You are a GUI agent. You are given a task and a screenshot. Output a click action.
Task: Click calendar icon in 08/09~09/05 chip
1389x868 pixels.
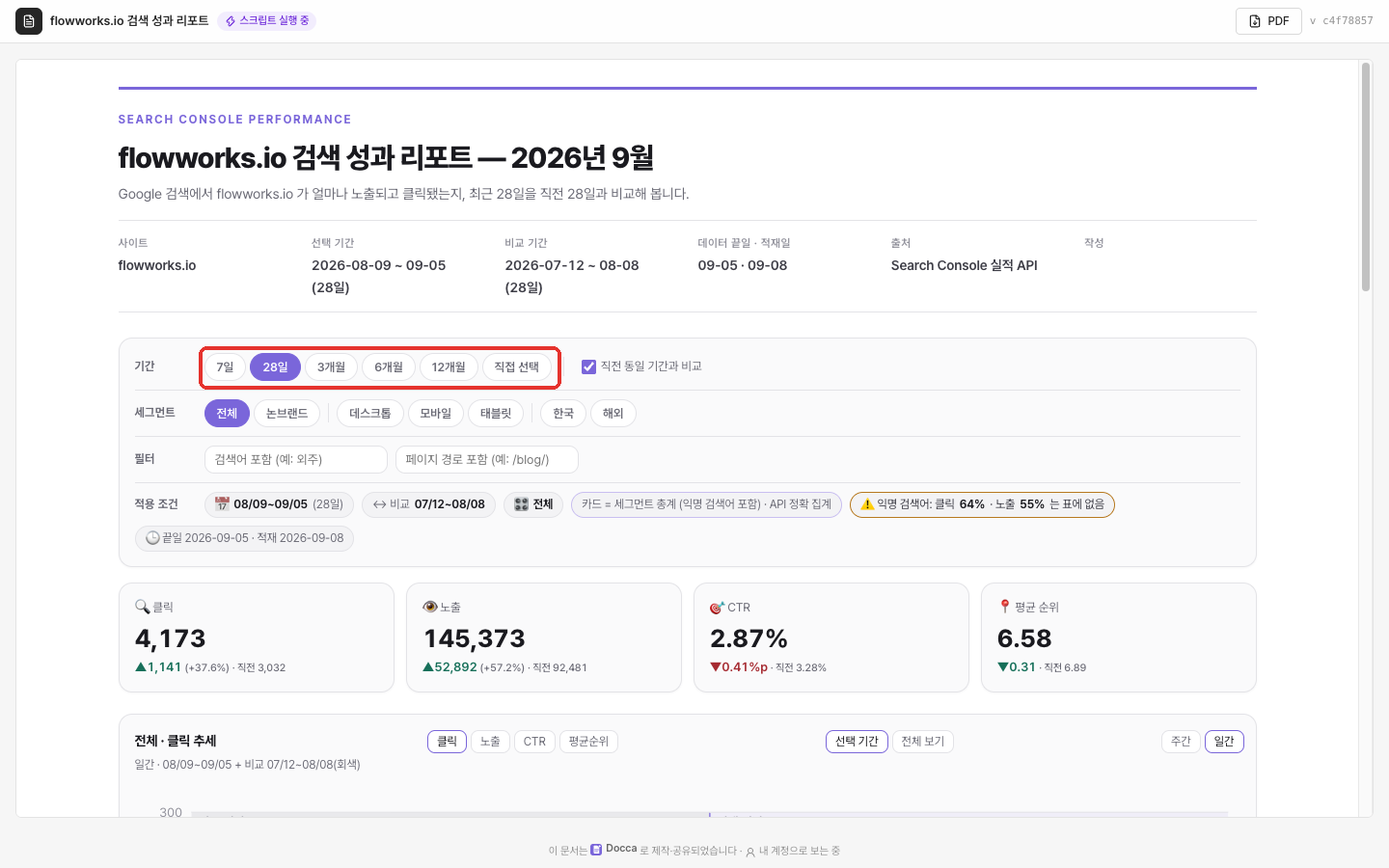[222, 504]
